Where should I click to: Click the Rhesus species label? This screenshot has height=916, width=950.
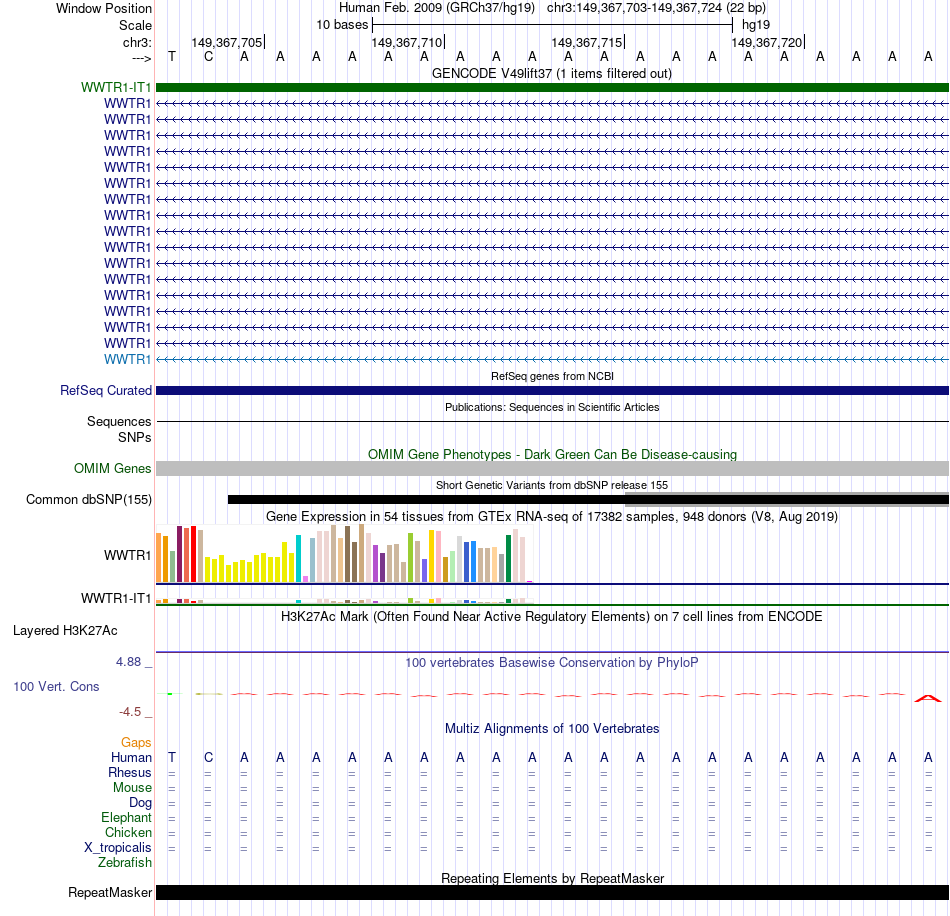coord(130,772)
